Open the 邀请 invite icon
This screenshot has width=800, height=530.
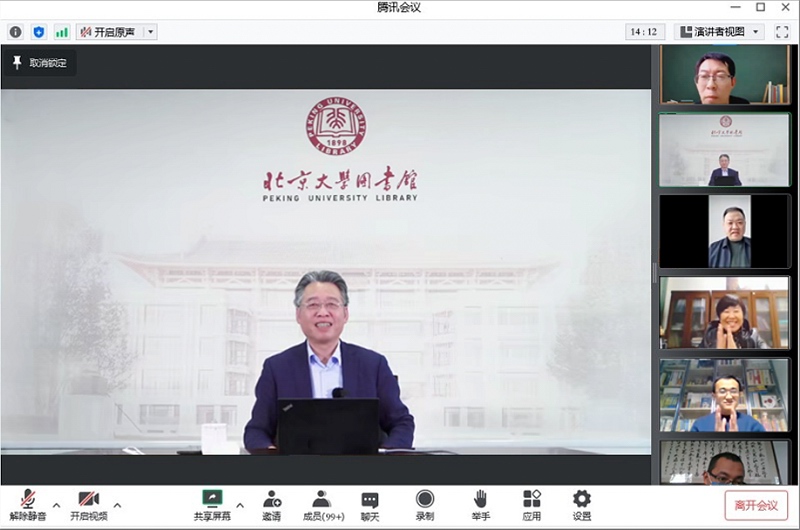(271, 505)
